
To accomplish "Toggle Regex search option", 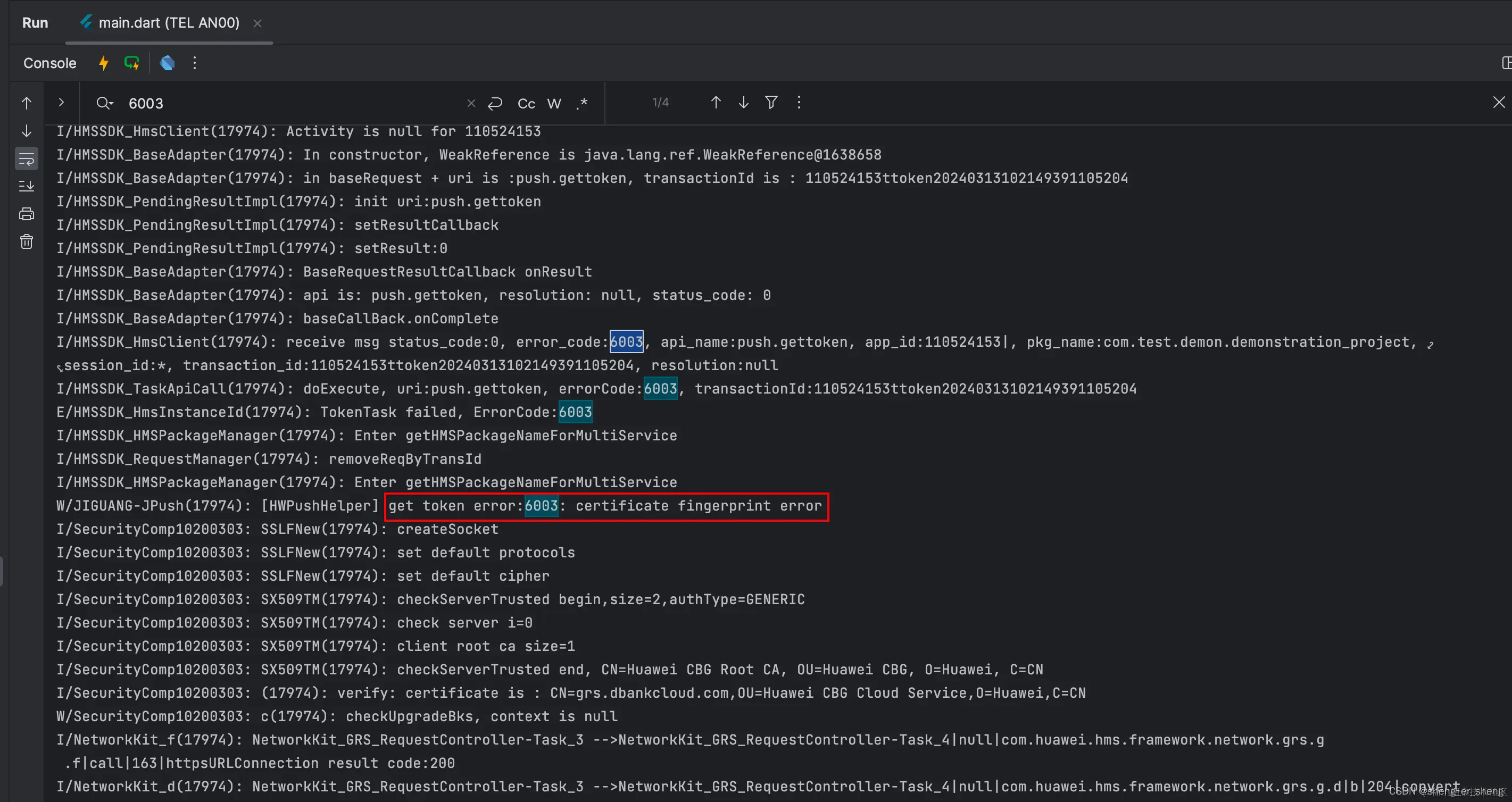I will click(x=581, y=104).
